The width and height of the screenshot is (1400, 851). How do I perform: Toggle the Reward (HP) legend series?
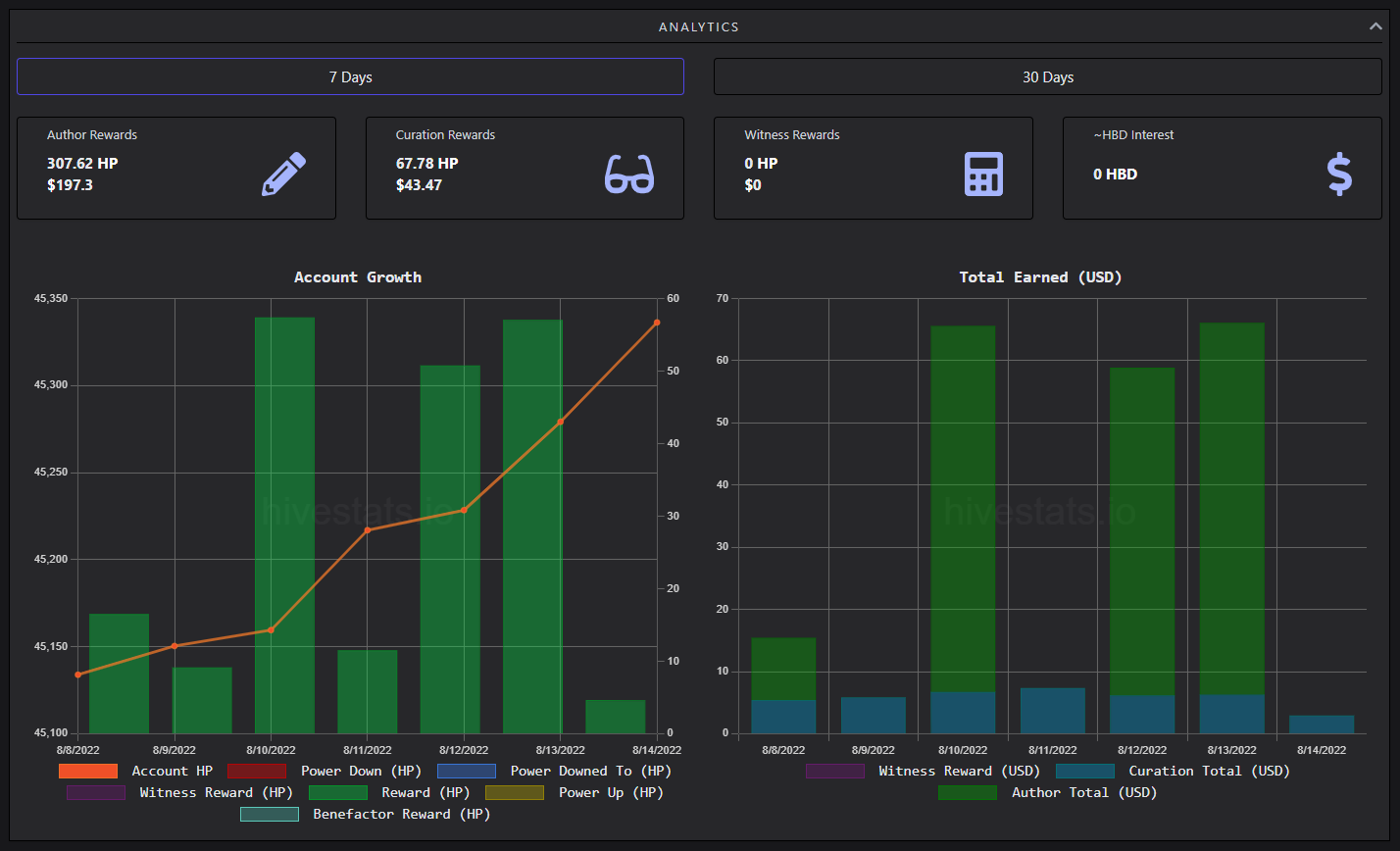pyautogui.click(x=389, y=793)
